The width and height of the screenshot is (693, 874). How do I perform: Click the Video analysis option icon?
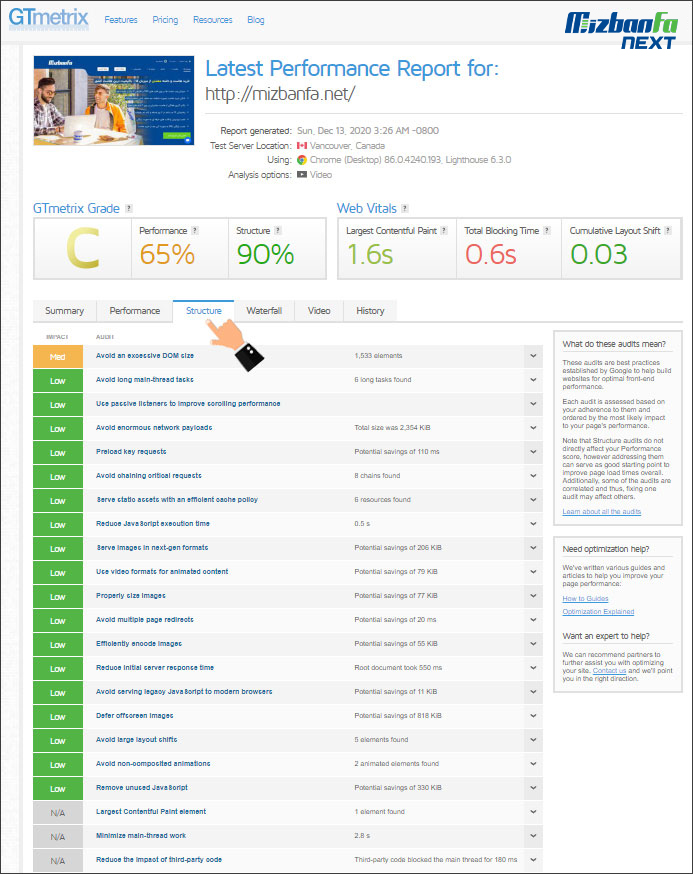pyautogui.click(x=302, y=174)
